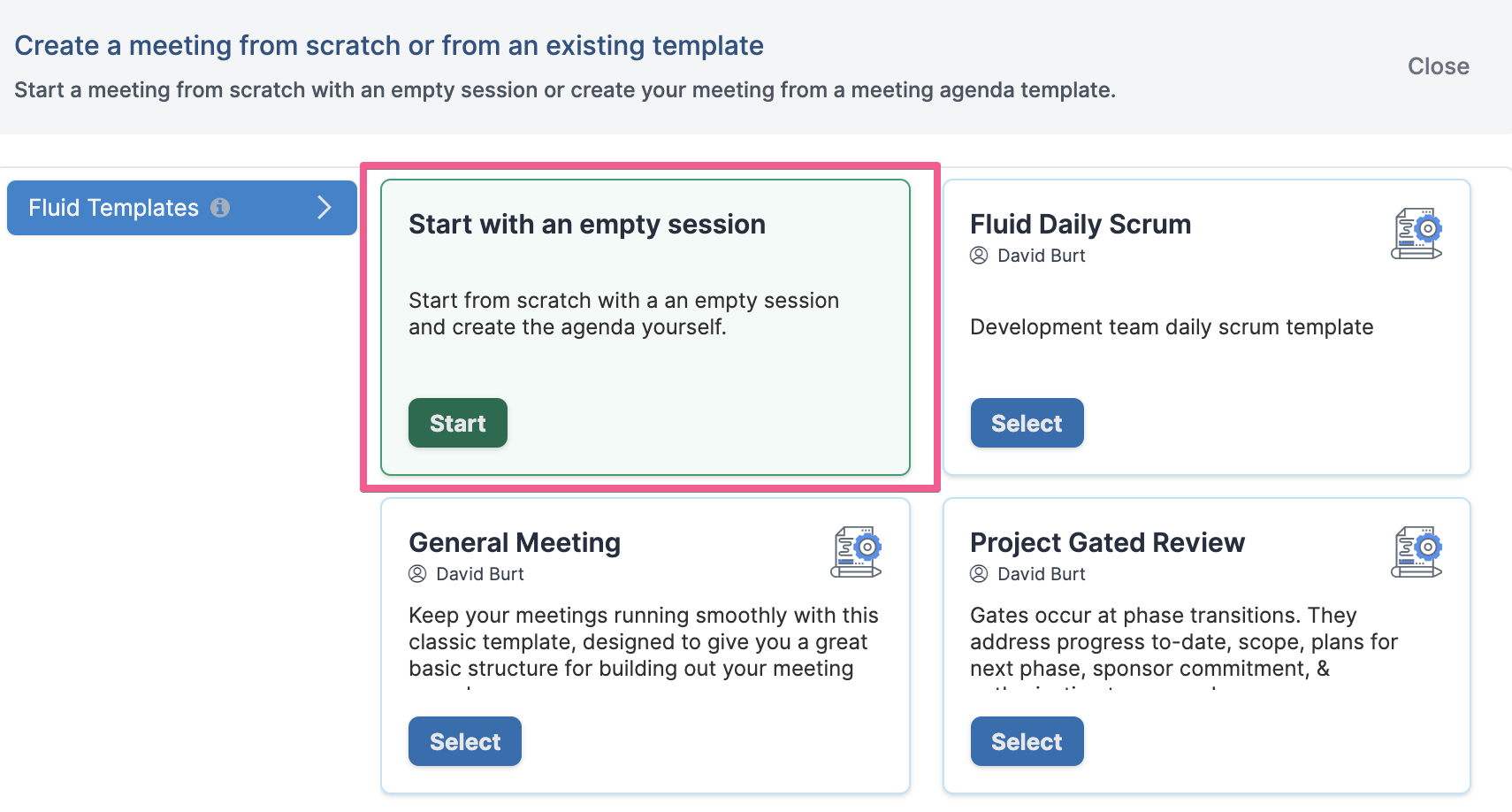Click the user icon under Fluid Daily Scrum
Screen dimensions: 1512x812
tap(979, 256)
